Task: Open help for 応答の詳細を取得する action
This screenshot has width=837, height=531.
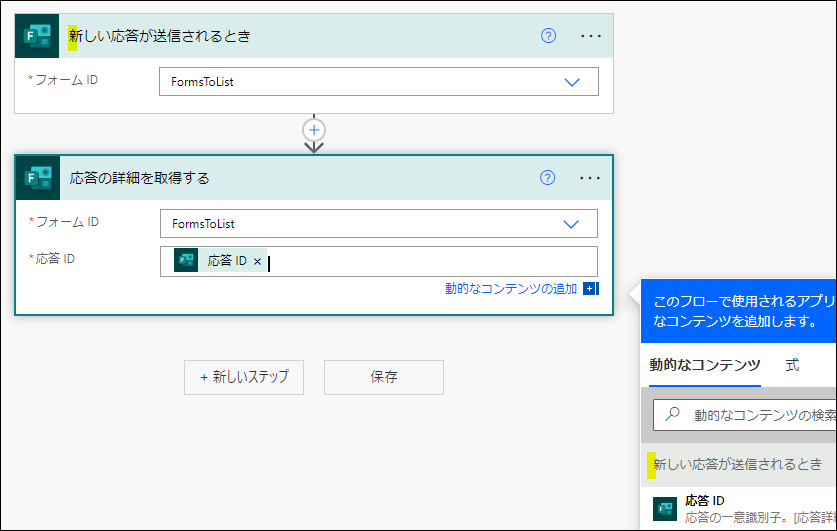Action: click(547, 178)
